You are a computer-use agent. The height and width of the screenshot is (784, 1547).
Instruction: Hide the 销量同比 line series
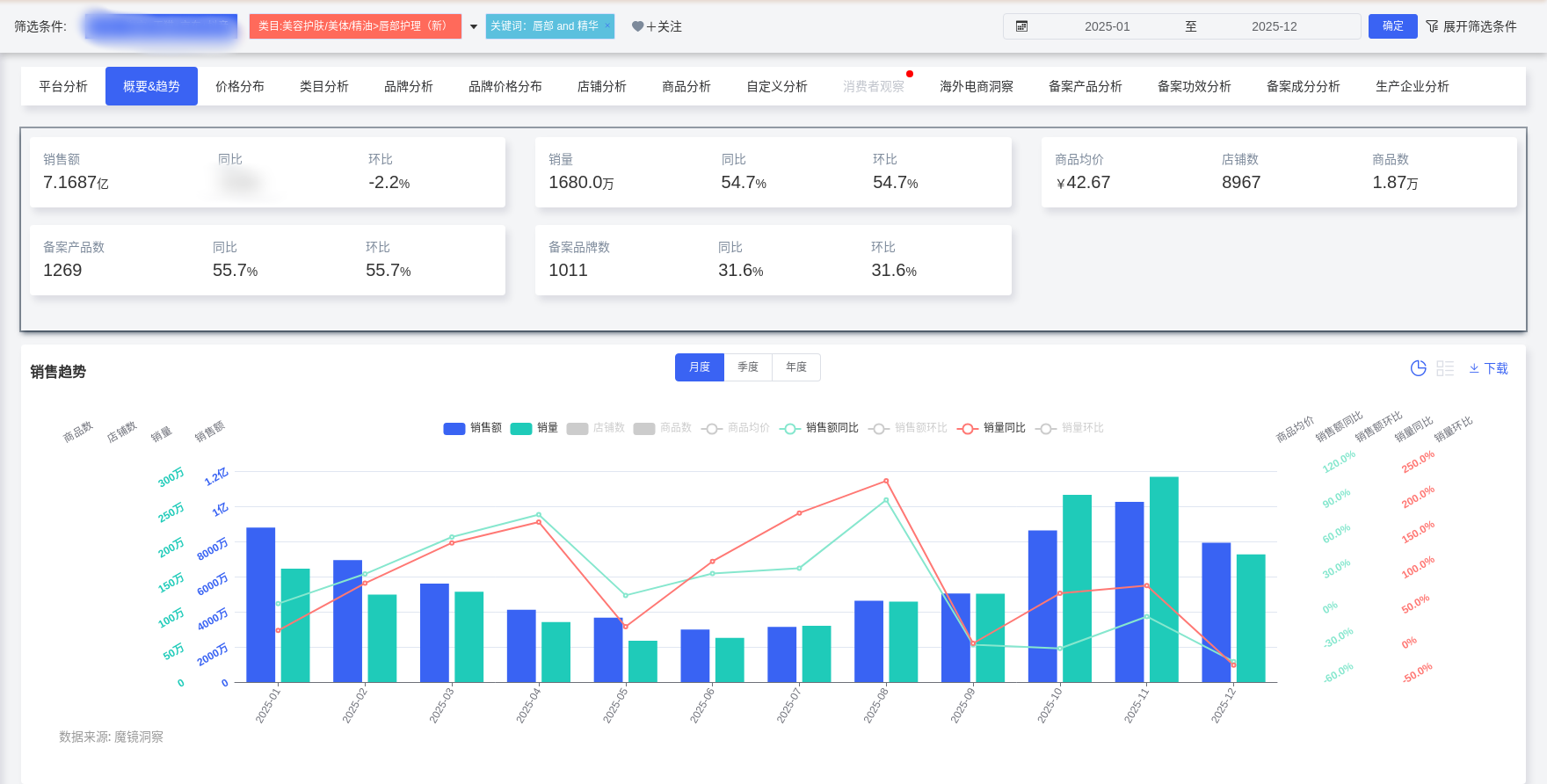991,428
